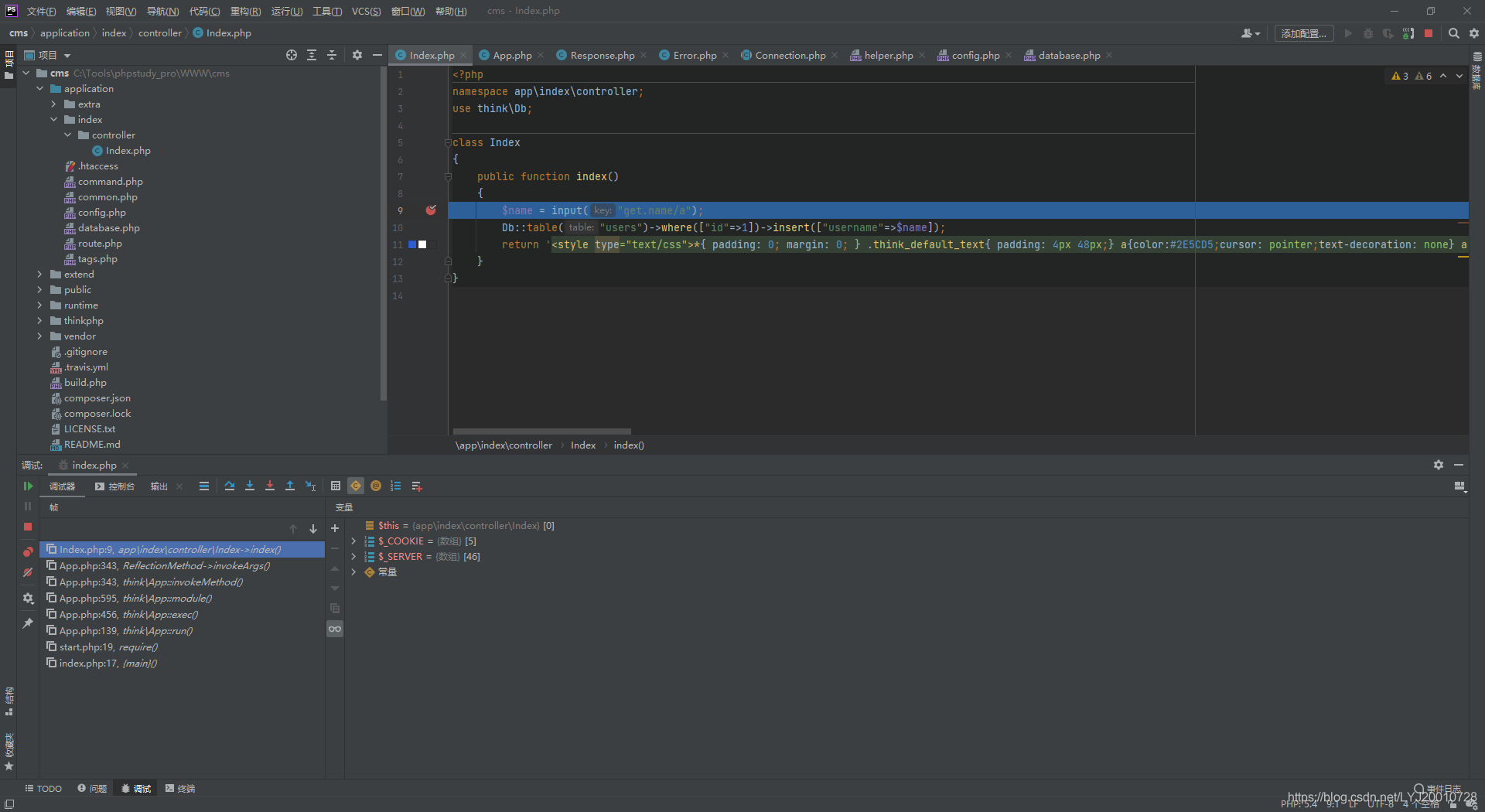The height and width of the screenshot is (812, 1485).
Task: Click red Stop button in main toolbar
Action: tap(1429, 33)
